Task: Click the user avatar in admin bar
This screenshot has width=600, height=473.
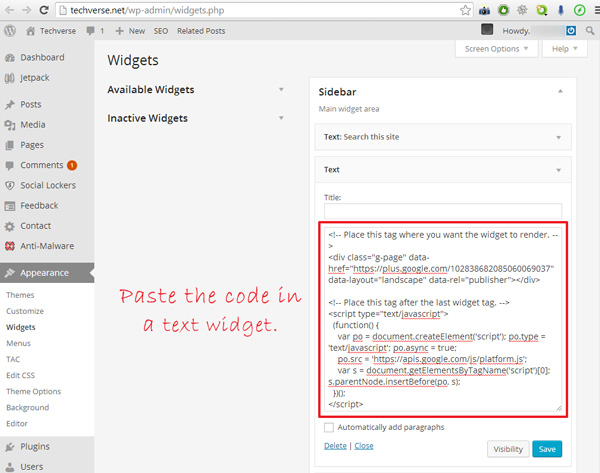Action: click(487, 29)
